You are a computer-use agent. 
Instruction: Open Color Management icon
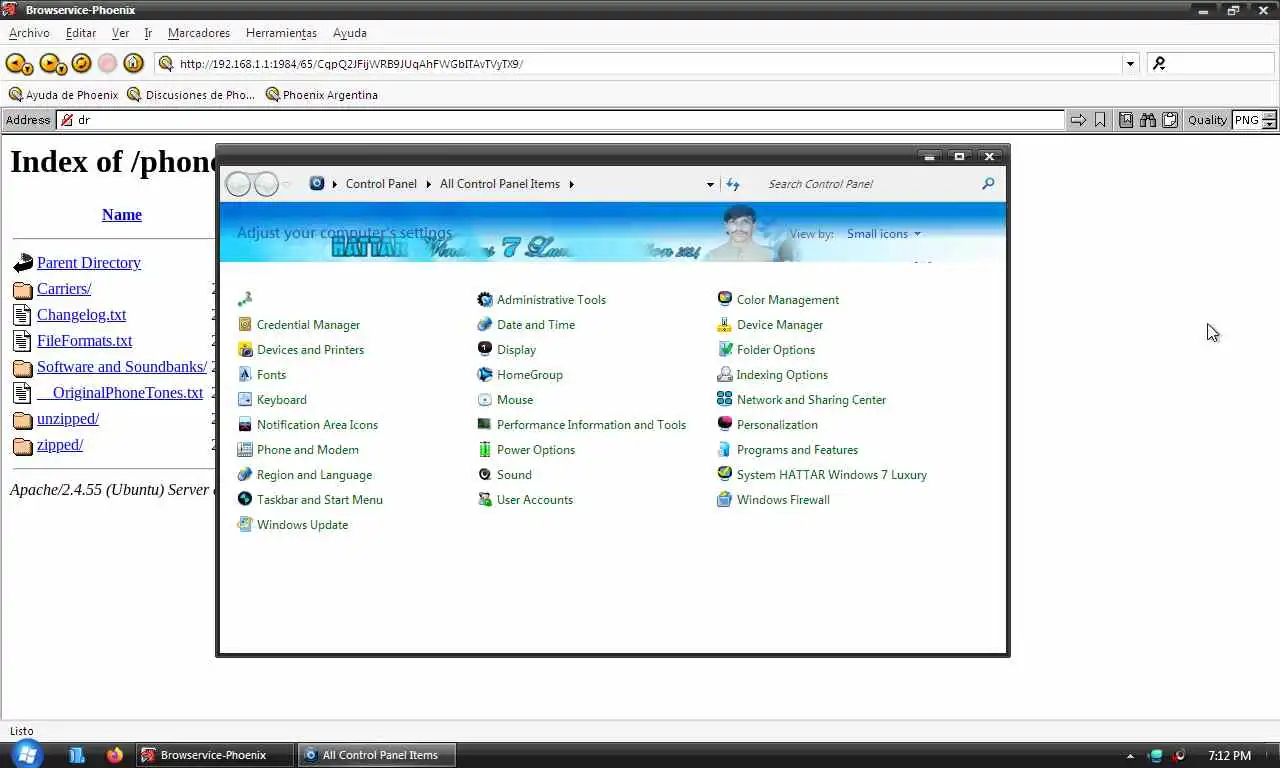point(725,300)
